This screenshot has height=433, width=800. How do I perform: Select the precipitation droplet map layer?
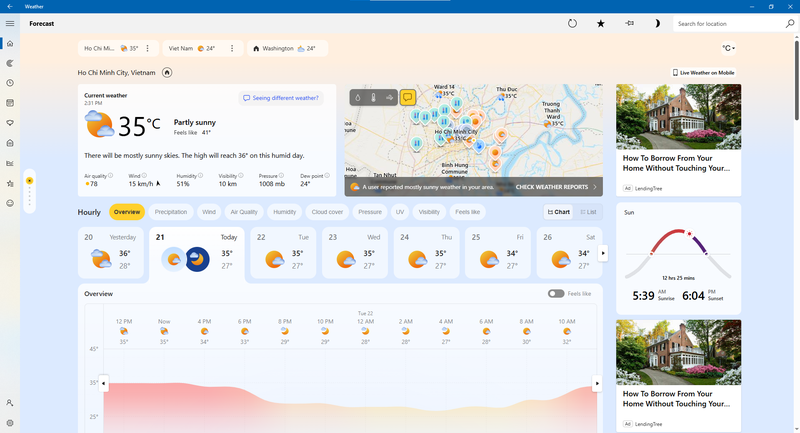pos(358,97)
